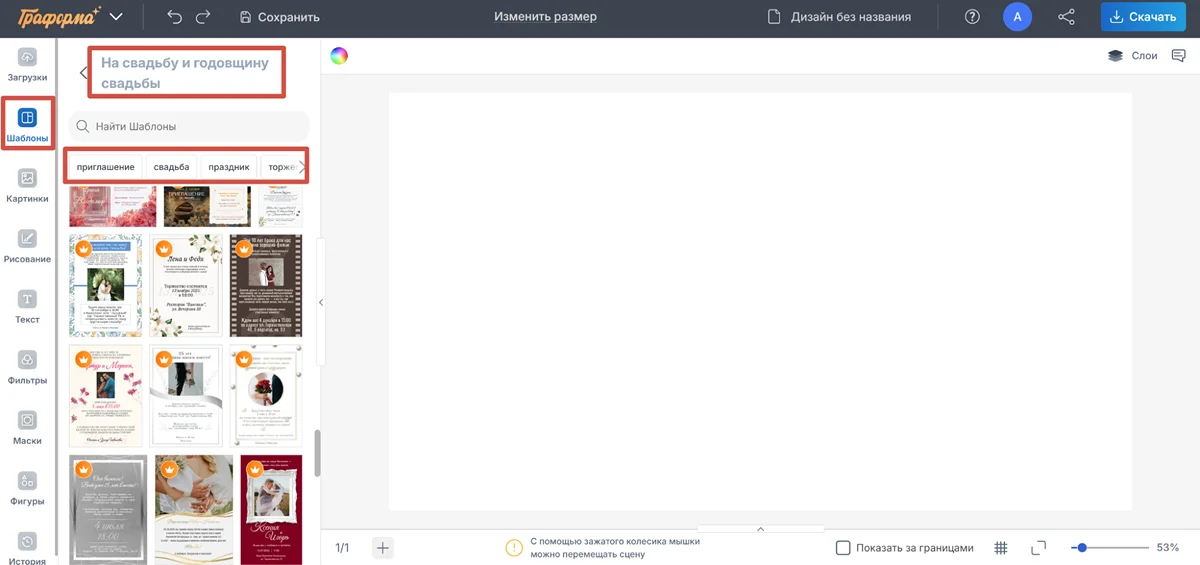1200x565 pixels.
Task: Open the rainbow color picker circle
Action: (x=339, y=56)
